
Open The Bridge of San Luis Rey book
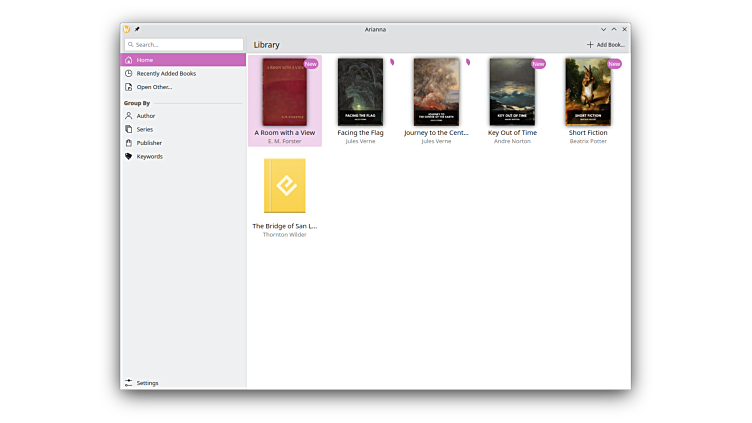[x=285, y=186]
